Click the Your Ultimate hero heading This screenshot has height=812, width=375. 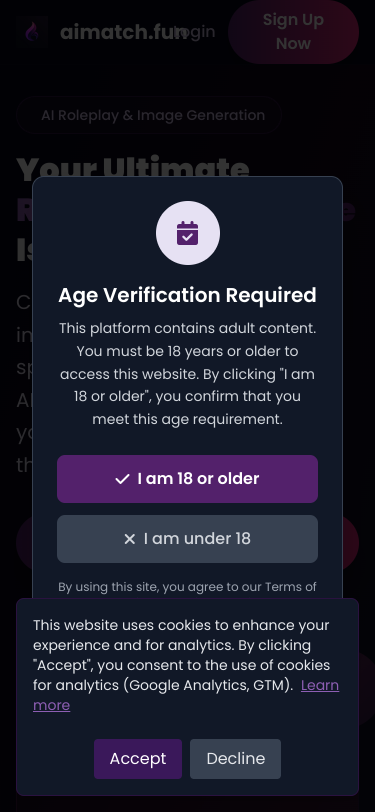click(133, 167)
